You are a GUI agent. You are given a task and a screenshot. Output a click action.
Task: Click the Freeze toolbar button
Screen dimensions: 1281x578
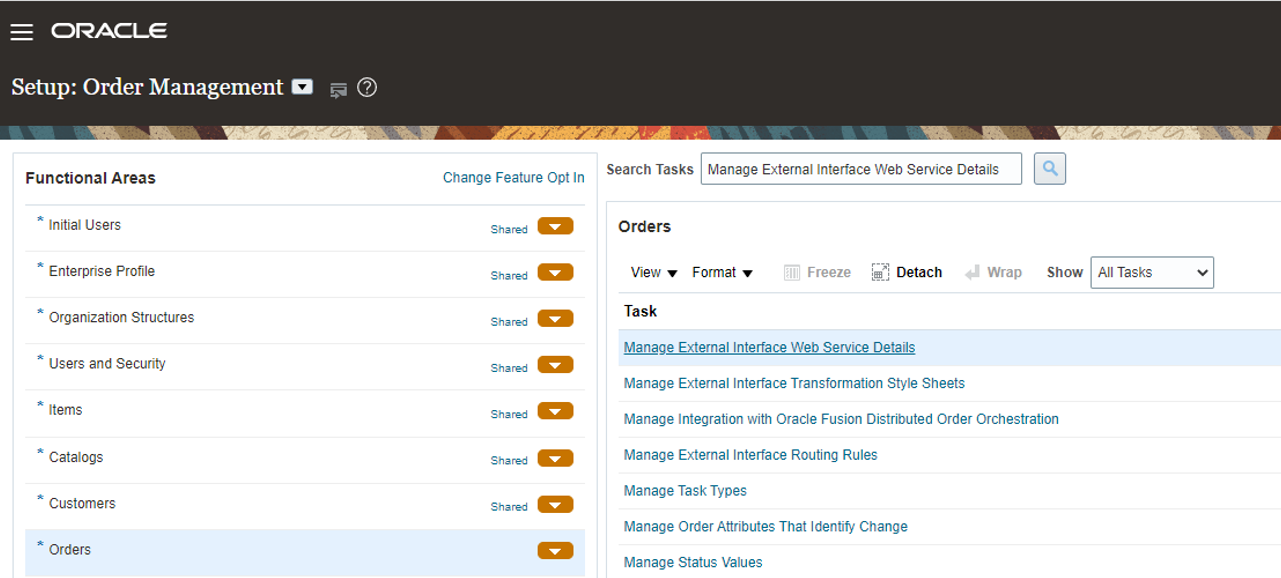point(817,272)
